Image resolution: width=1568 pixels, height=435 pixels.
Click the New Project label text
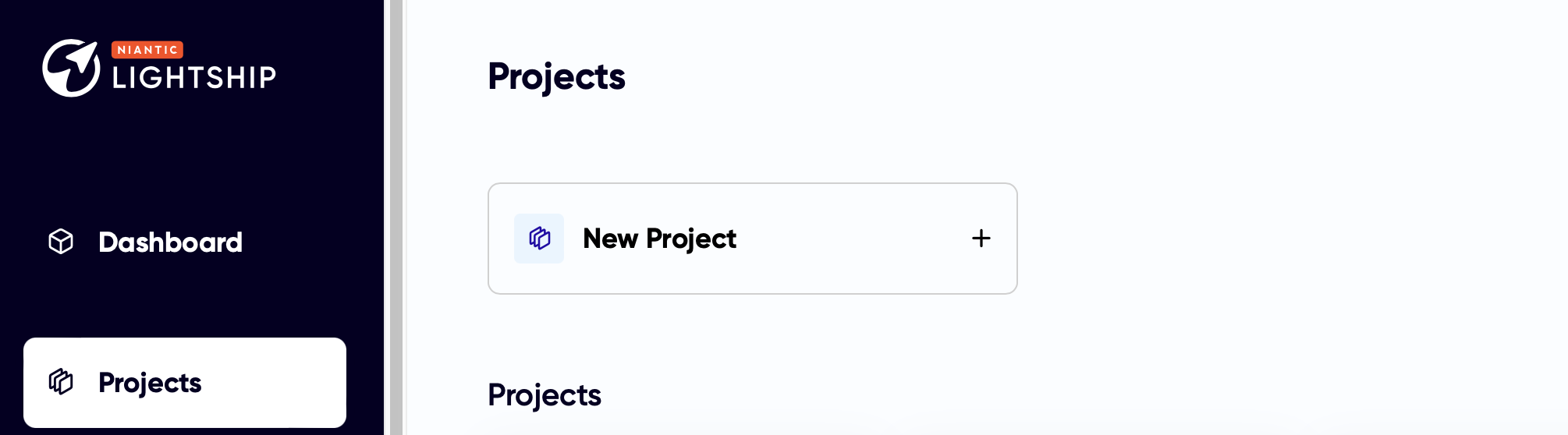[660, 239]
